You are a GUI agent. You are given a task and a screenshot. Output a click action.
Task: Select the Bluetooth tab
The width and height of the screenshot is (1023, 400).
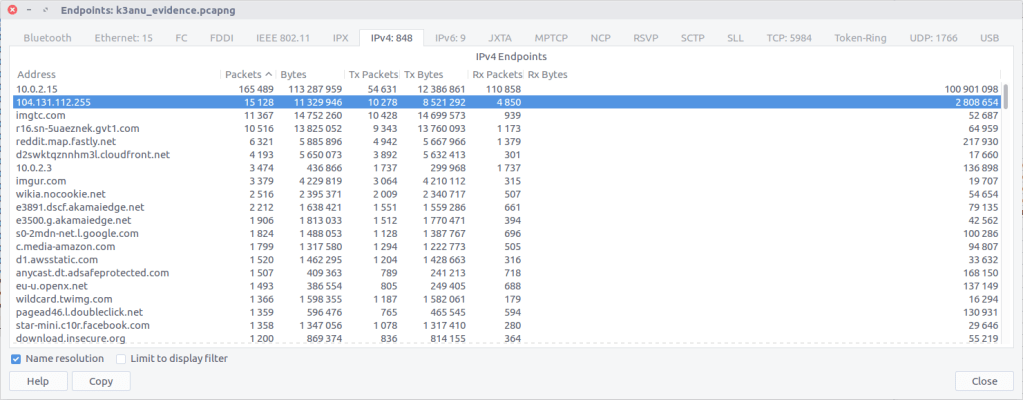click(x=47, y=38)
